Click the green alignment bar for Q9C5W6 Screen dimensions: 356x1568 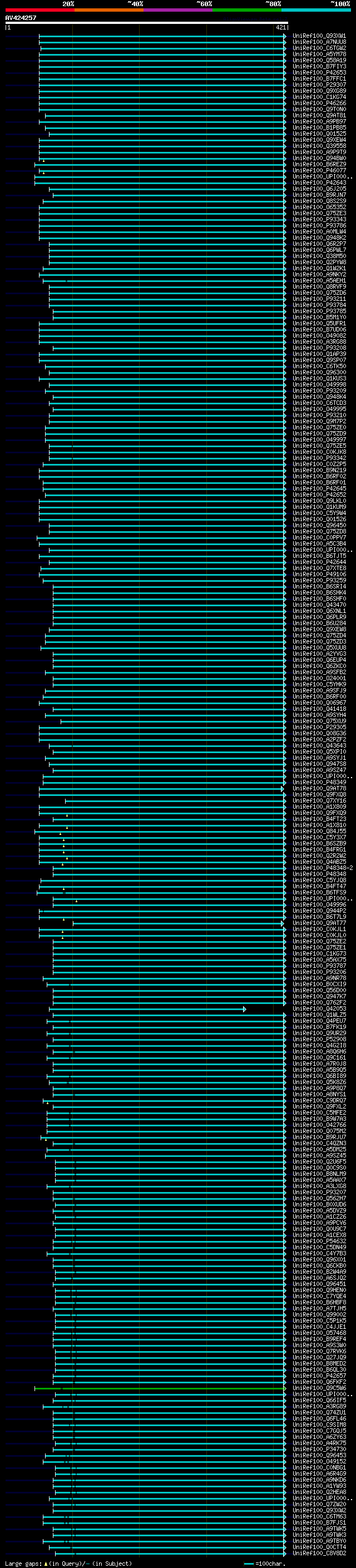[x=160, y=1388]
